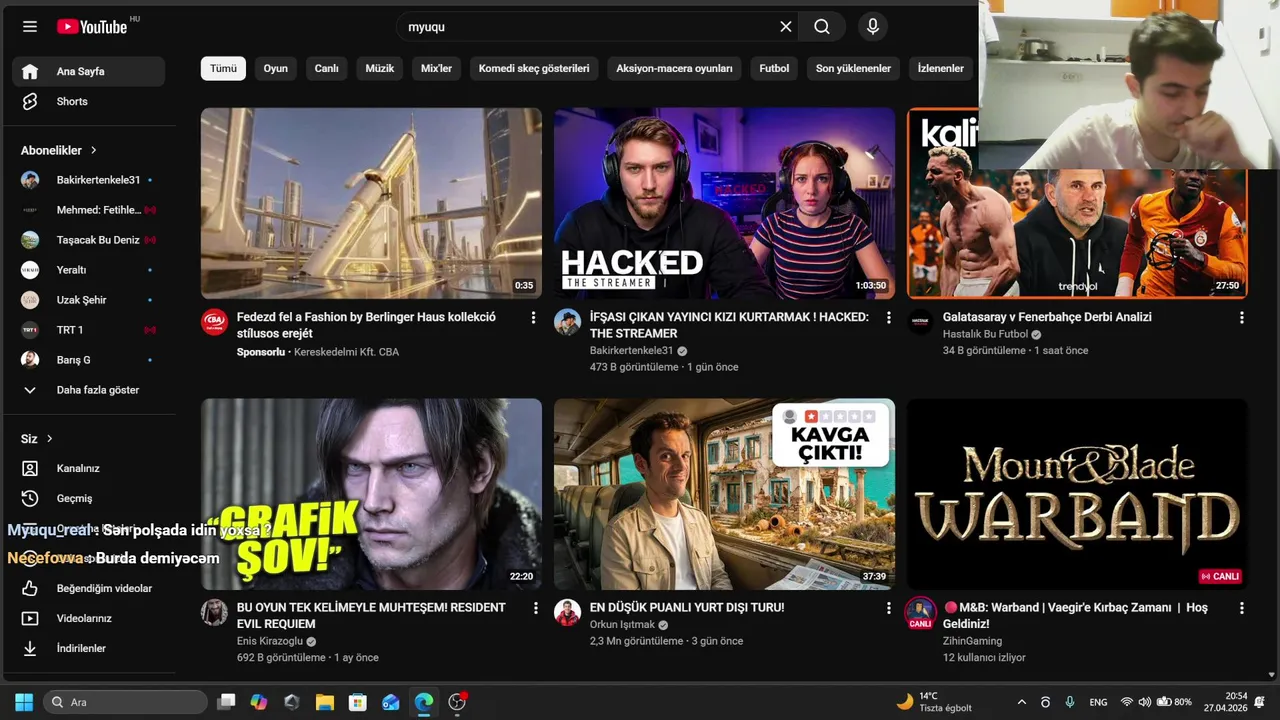The height and width of the screenshot is (720, 1280).
Task: Select the Futbol filter chip
Action: click(775, 68)
